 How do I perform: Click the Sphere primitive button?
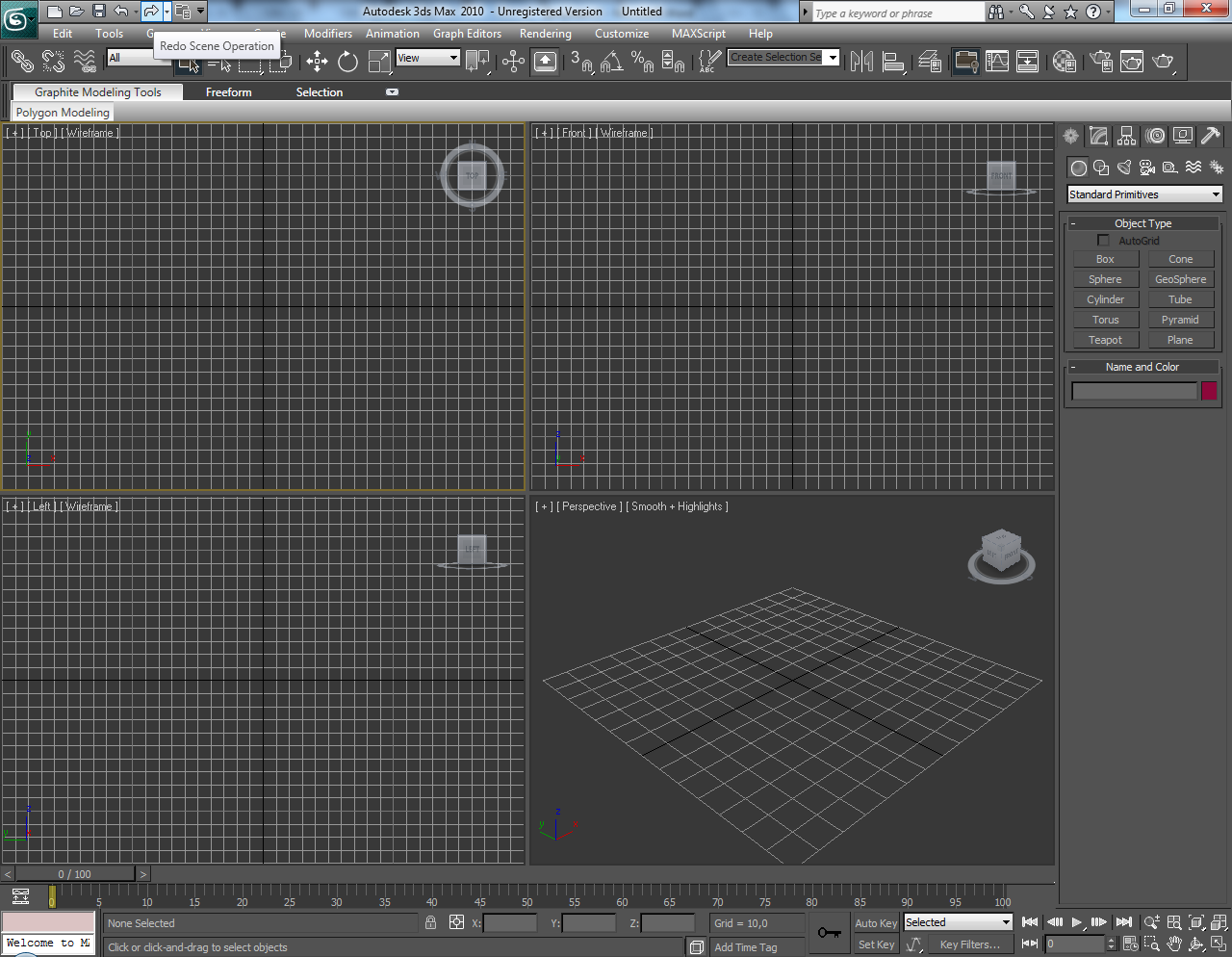[1105, 279]
